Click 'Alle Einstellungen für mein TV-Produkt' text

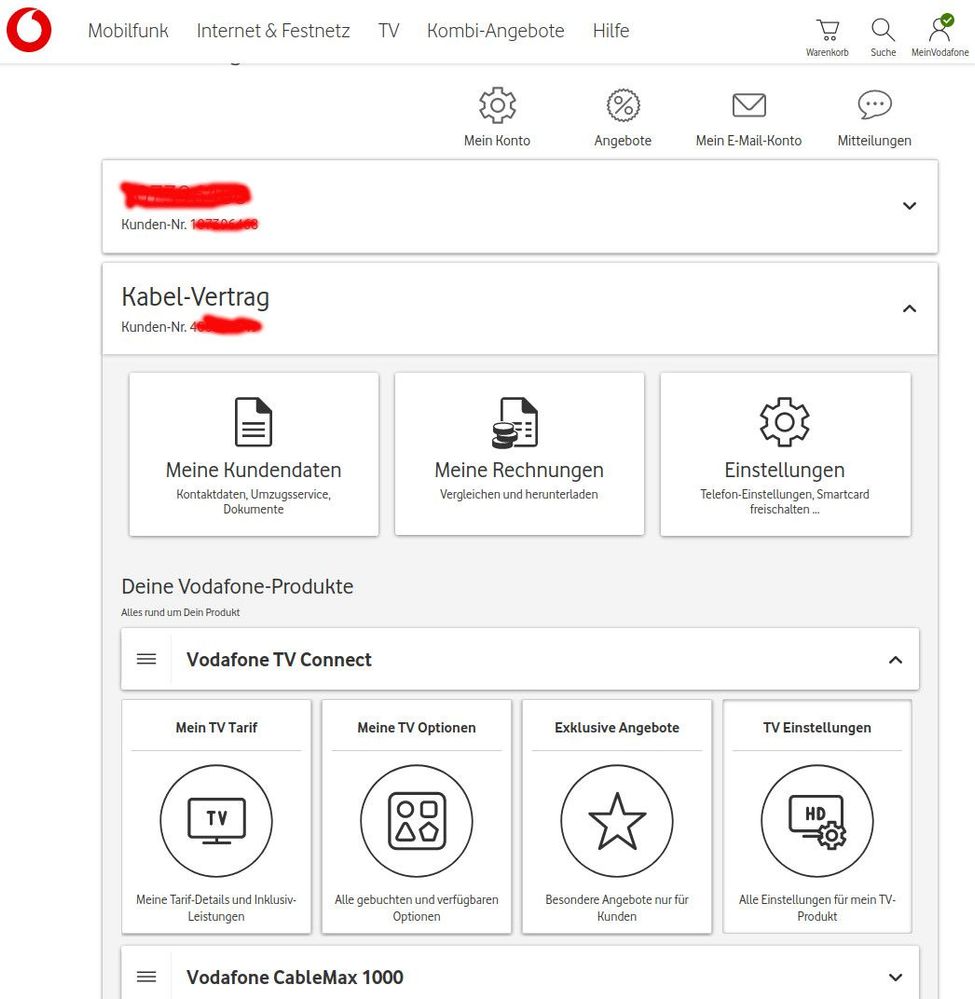coord(817,908)
